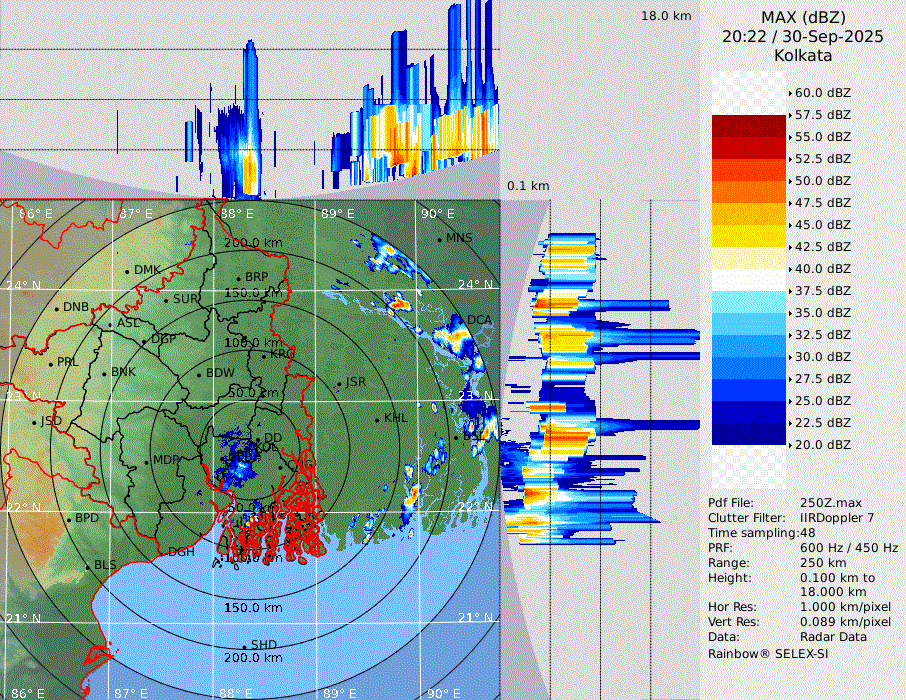Select the DMK station dot
Image resolution: width=906 pixels, height=700 pixels.
[x=128, y=270]
